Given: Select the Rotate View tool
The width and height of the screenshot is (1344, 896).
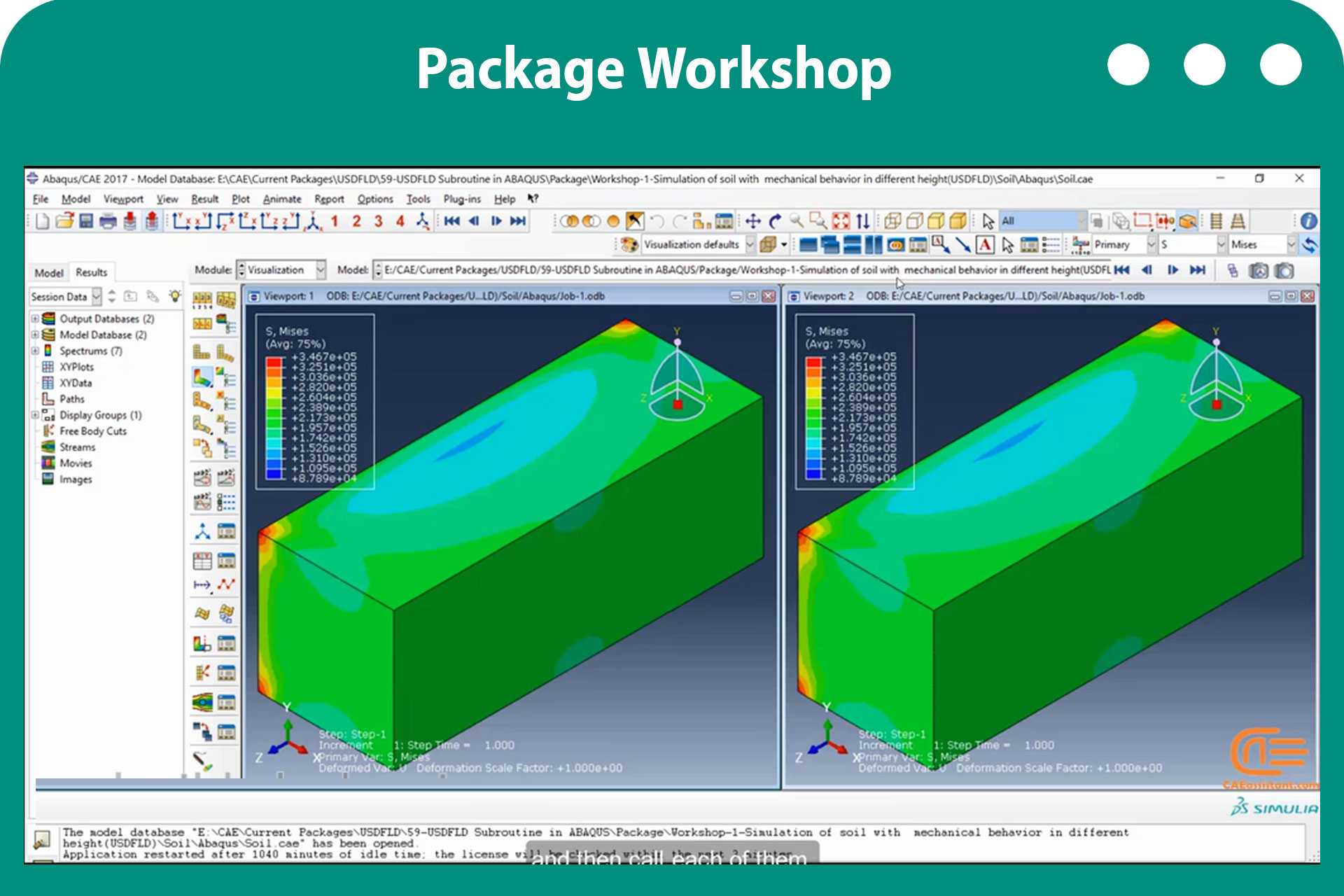Looking at the screenshot, I should tap(775, 221).
